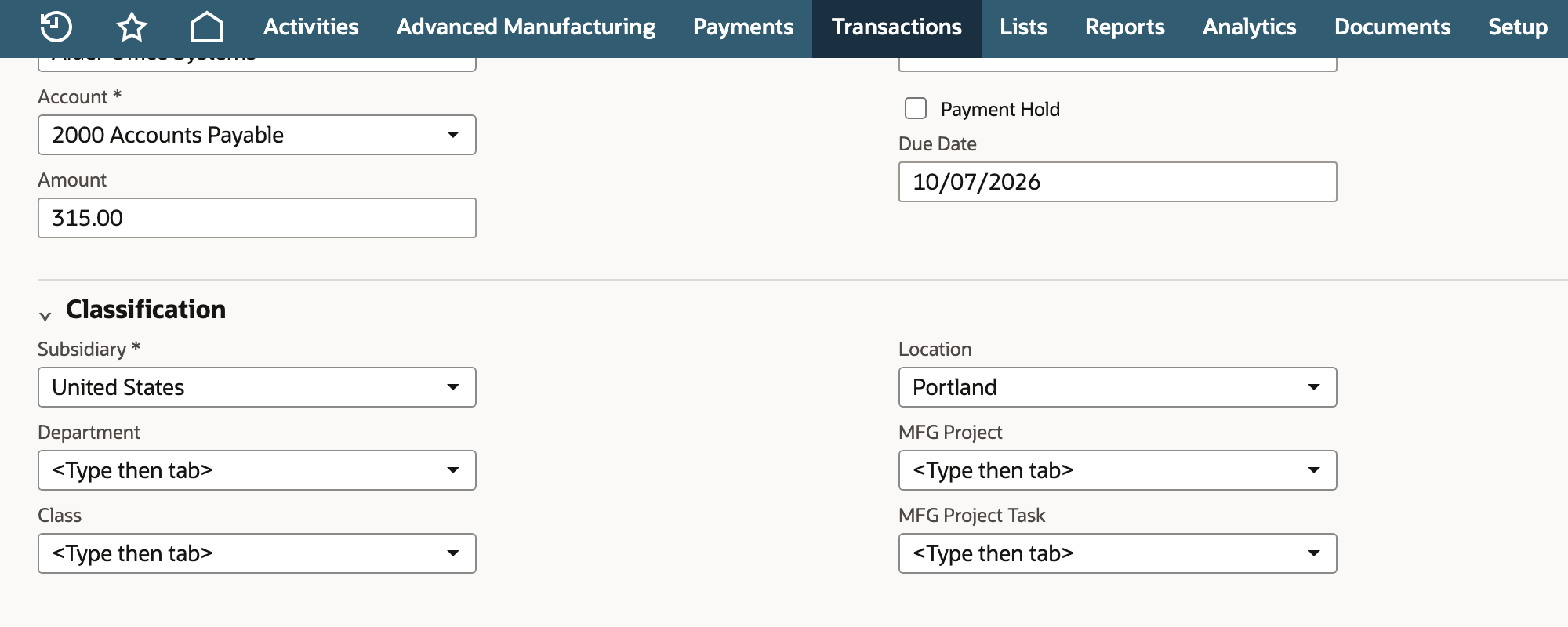Open the Location dropdown showing Portland
The width and height of the screenshot is (1568, 627).
[1118, 387]
